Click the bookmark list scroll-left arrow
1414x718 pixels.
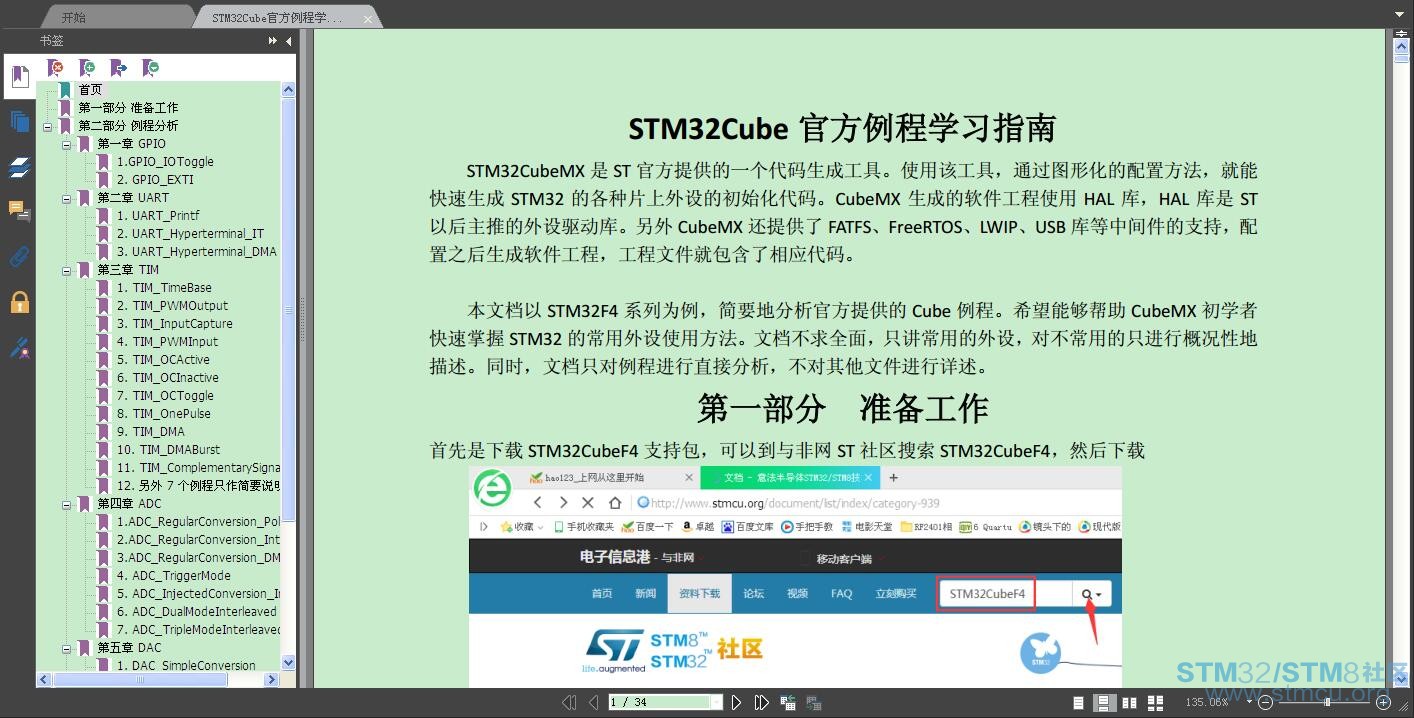coord(44,680)
